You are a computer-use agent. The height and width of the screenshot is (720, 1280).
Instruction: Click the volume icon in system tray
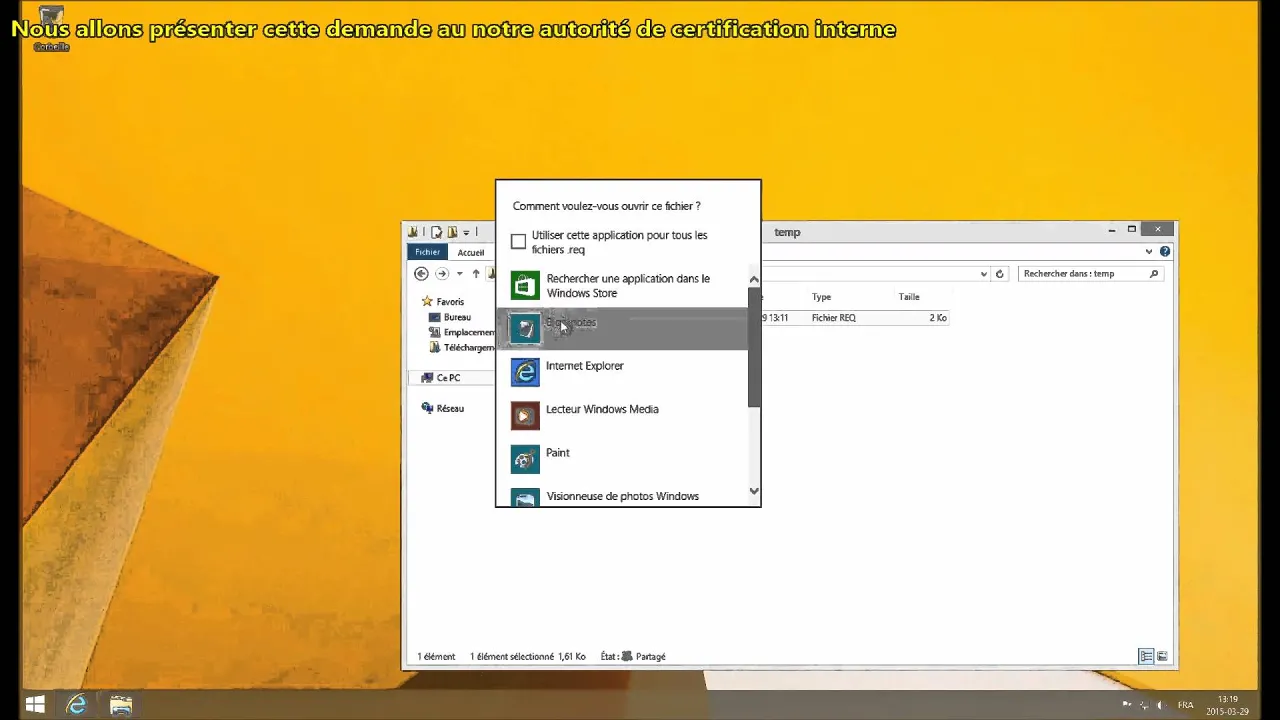coord(1163,705)
